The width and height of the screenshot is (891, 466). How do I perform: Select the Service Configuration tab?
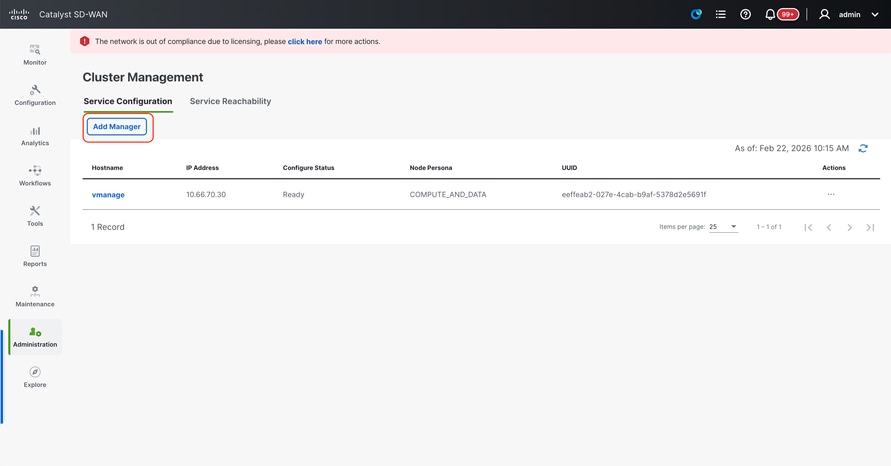point(128,101)
